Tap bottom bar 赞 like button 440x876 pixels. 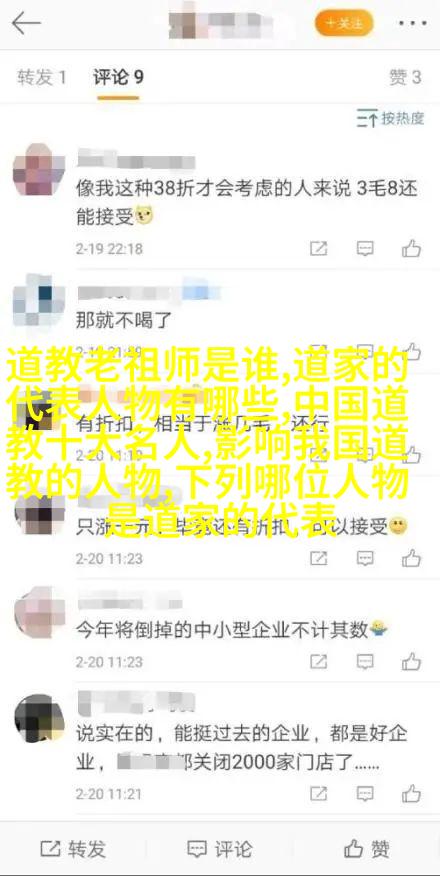click(x=366, y=850)
